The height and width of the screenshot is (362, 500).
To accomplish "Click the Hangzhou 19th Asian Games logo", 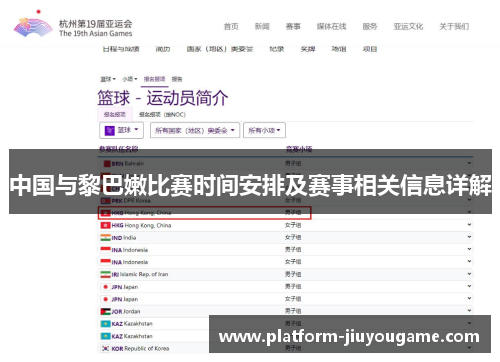I will [33, 23].
